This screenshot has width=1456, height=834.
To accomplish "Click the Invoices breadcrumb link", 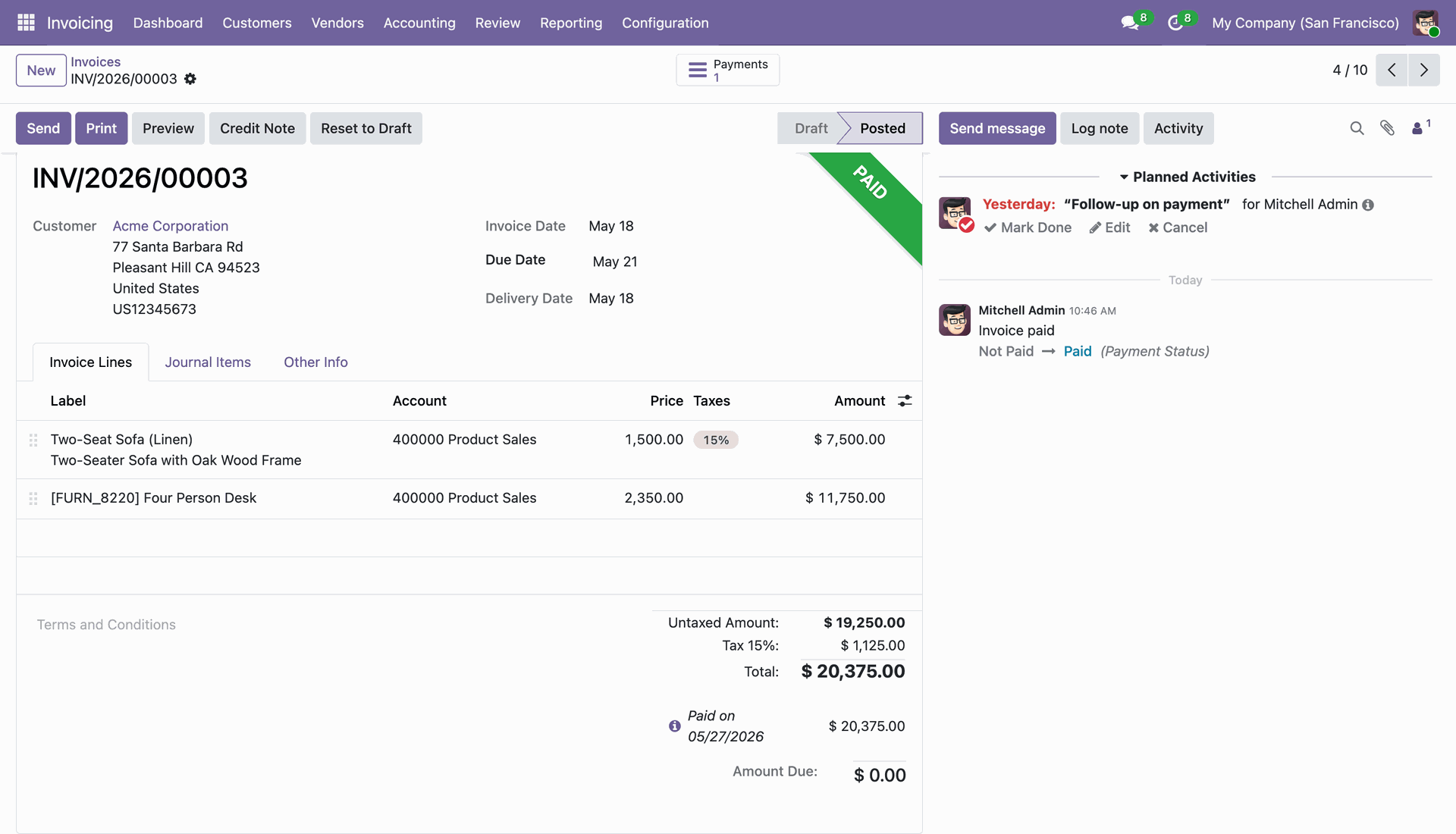I will 96,61.
